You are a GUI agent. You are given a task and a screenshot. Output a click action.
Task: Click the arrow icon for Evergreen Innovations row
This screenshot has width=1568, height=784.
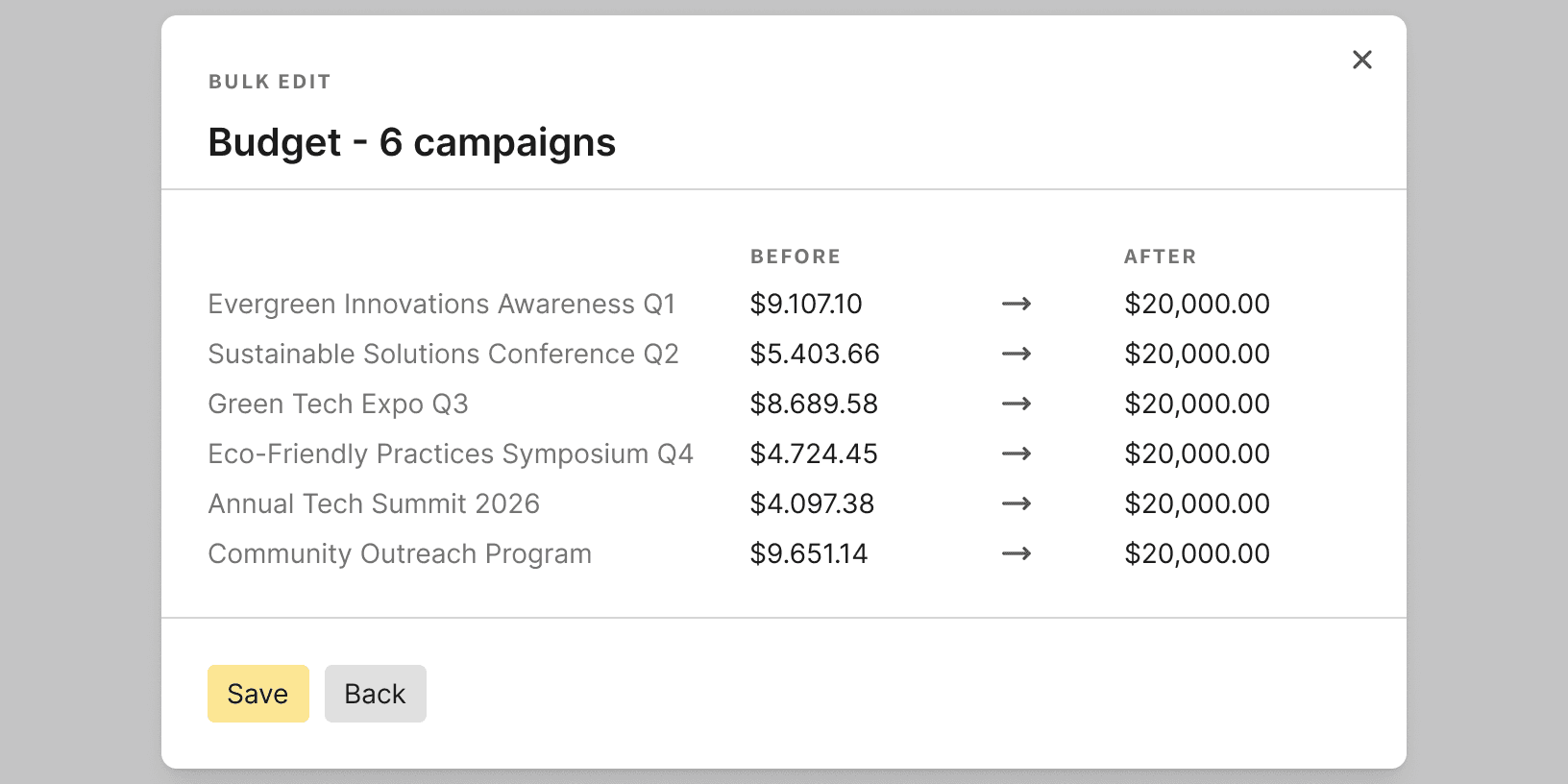pyautogui.click(x=1017, y=304)
